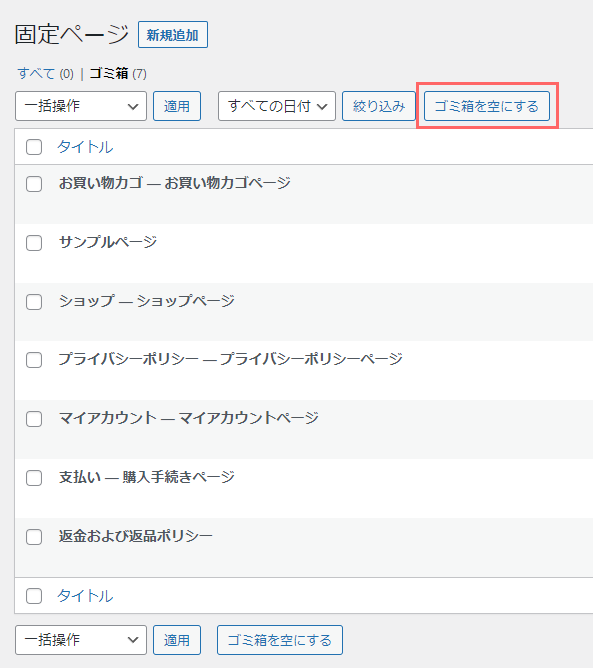593x668 pixels.
Task: Tick the 返金および返品ポリシー checkbox
Action: coord(34,537)
